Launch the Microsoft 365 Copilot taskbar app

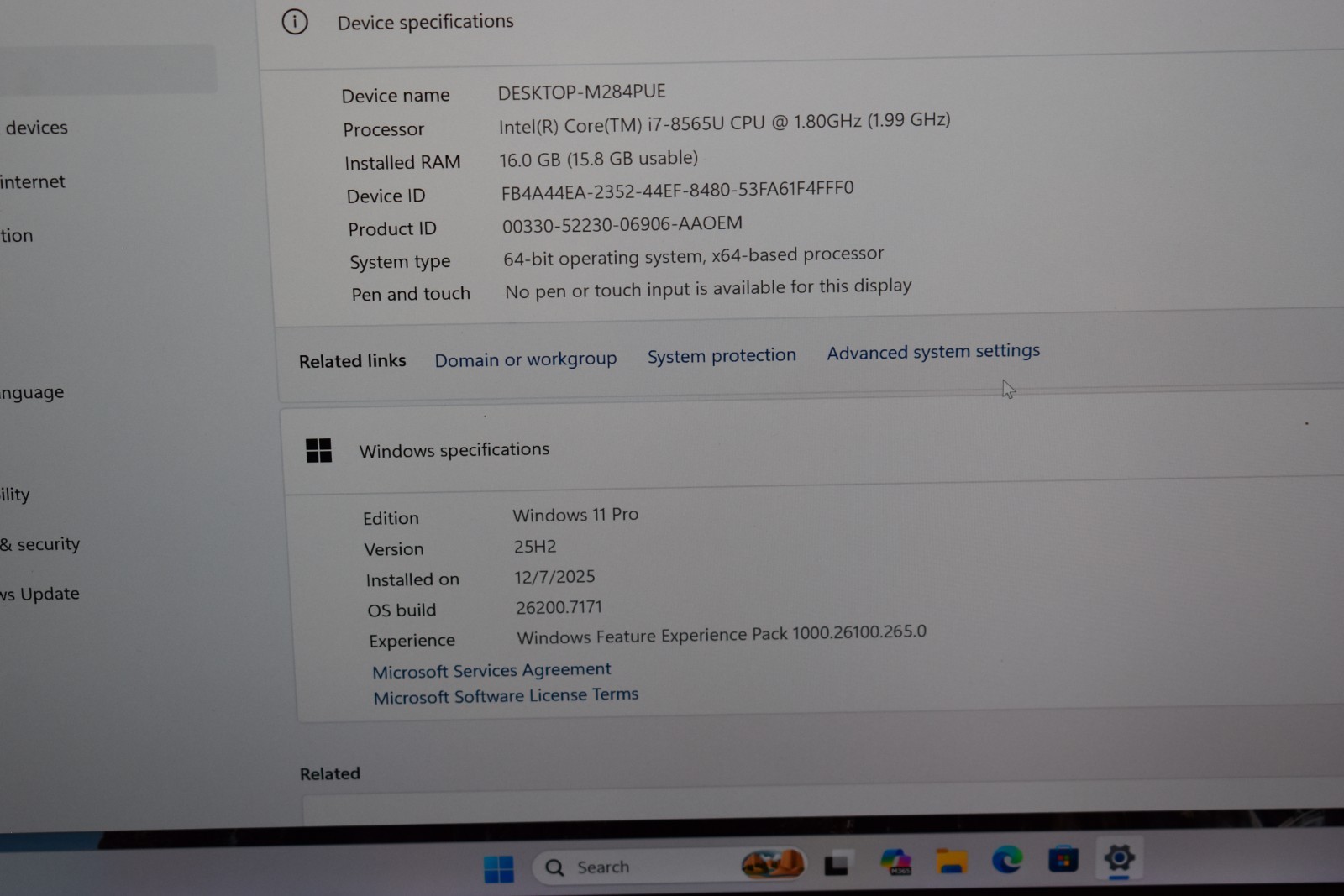coord(895,862)
